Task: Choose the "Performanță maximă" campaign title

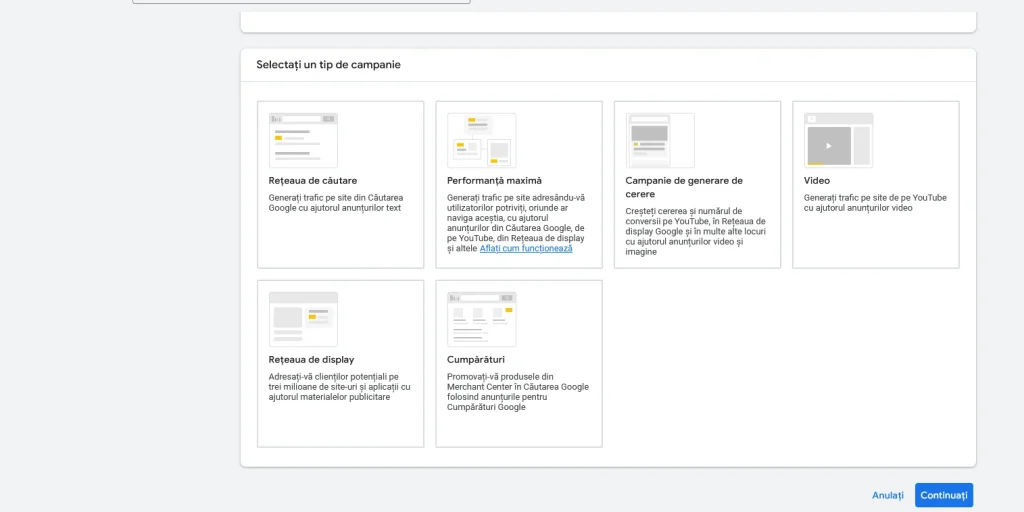Action: [494, 181]
